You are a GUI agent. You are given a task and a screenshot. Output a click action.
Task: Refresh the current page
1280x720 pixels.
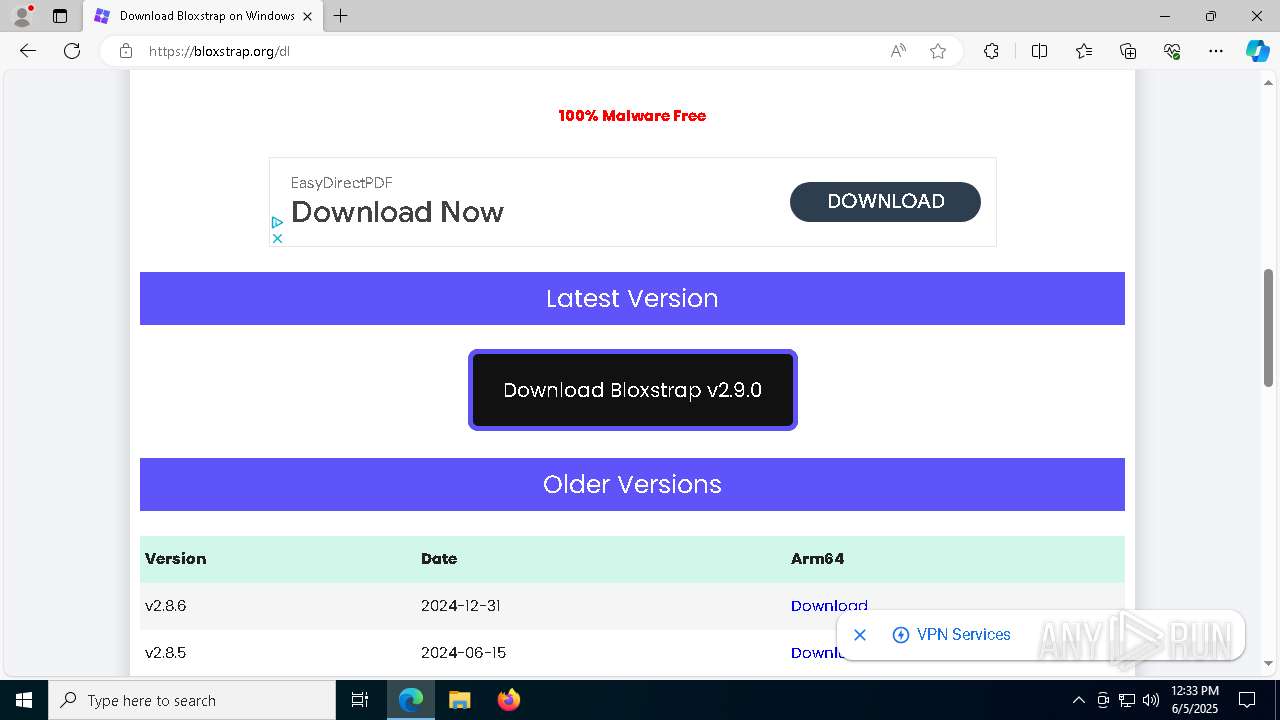72,51
